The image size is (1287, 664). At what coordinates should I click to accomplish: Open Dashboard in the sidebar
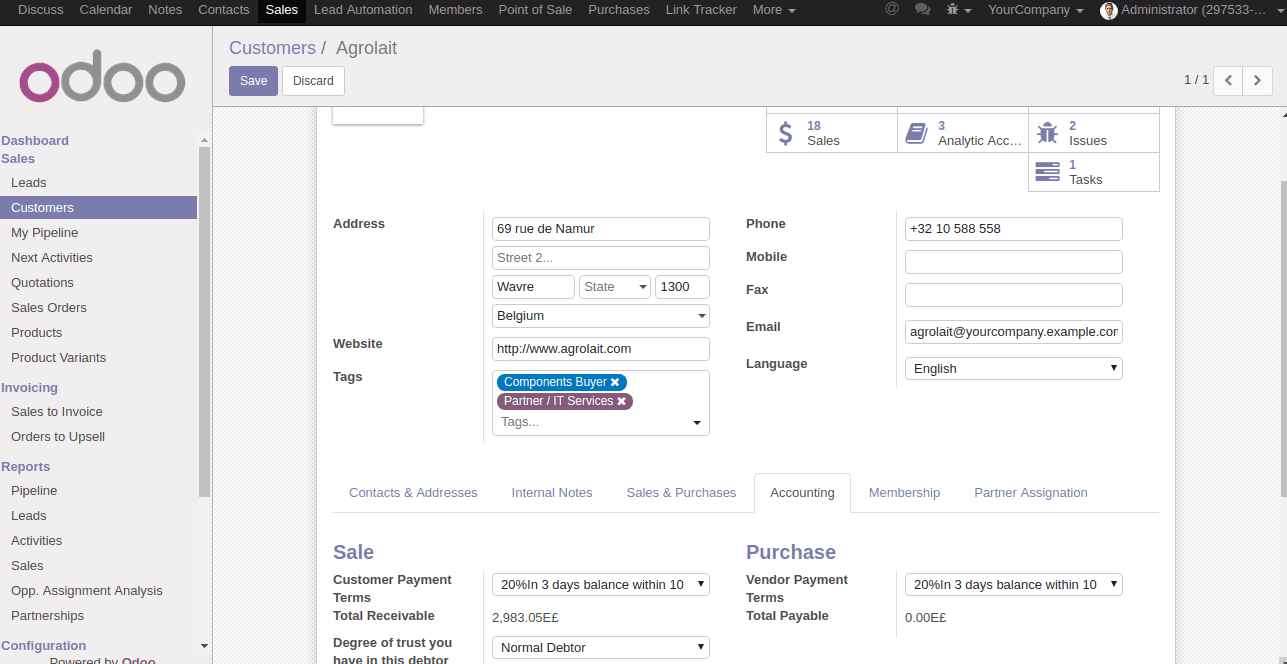coord(35,141)
